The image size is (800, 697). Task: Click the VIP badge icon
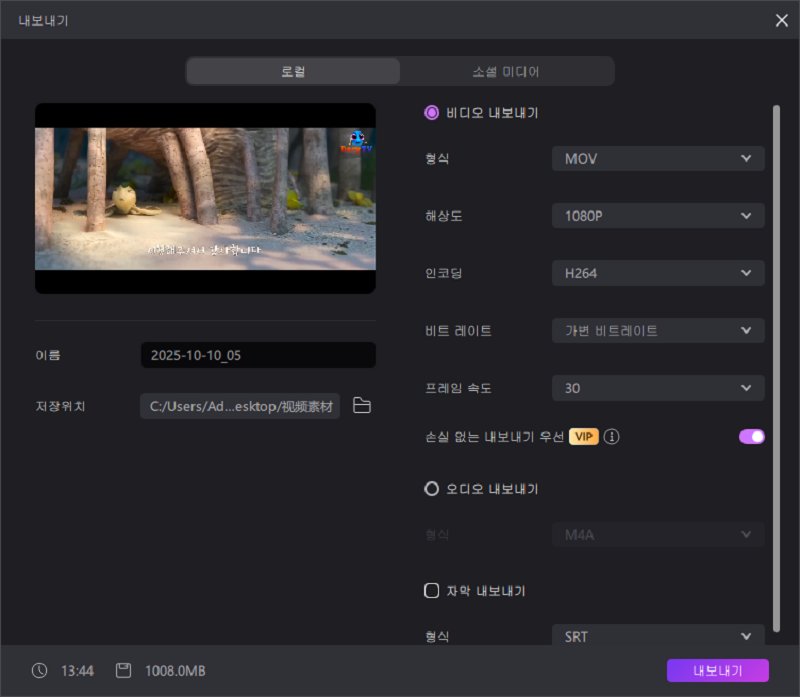[584, 437]
